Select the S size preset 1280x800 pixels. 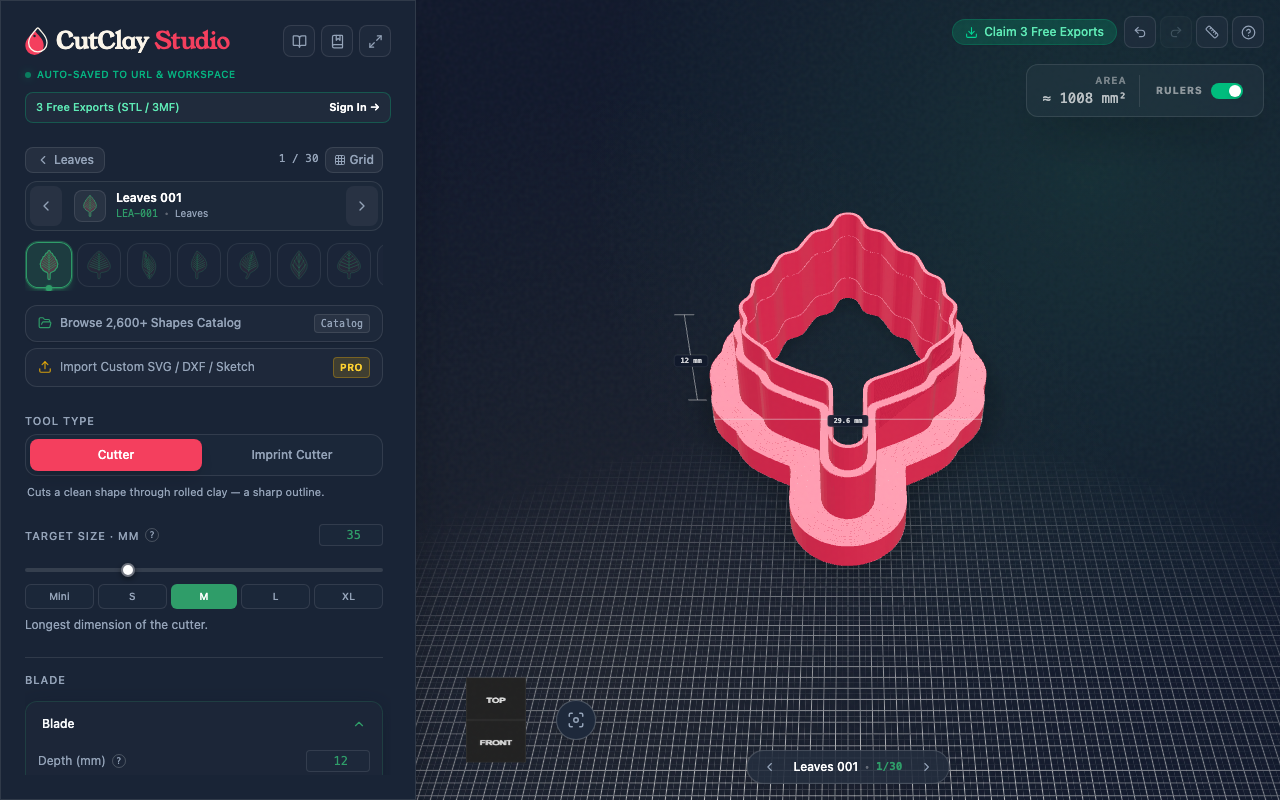(132, 597)
